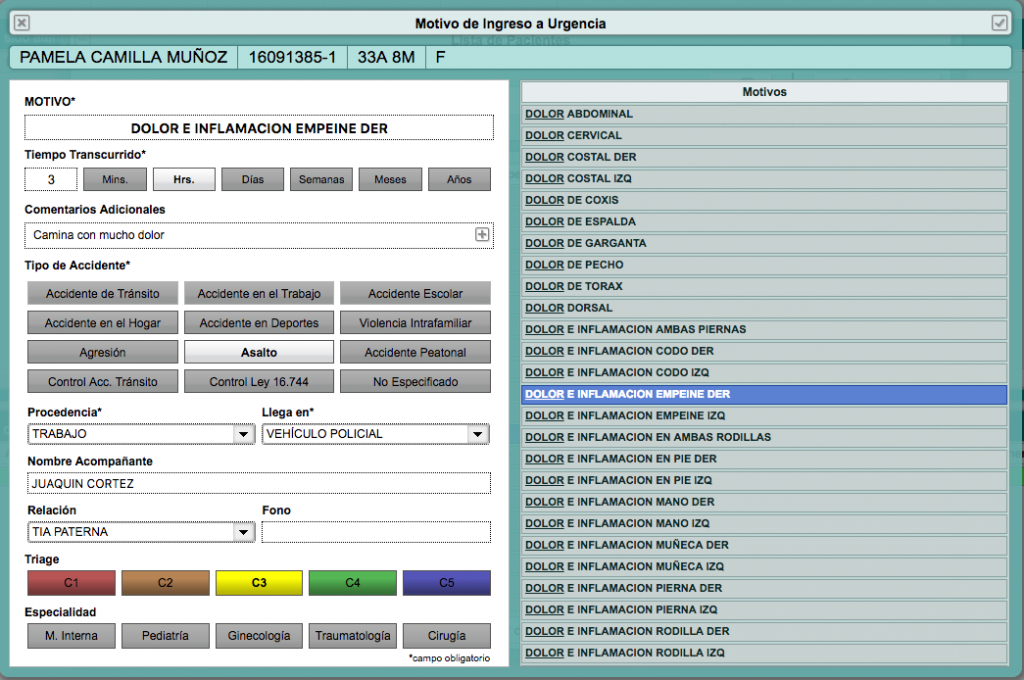Select DOLOR E INFLAMACION PIERNA IZQ

[x=764, y=609]
